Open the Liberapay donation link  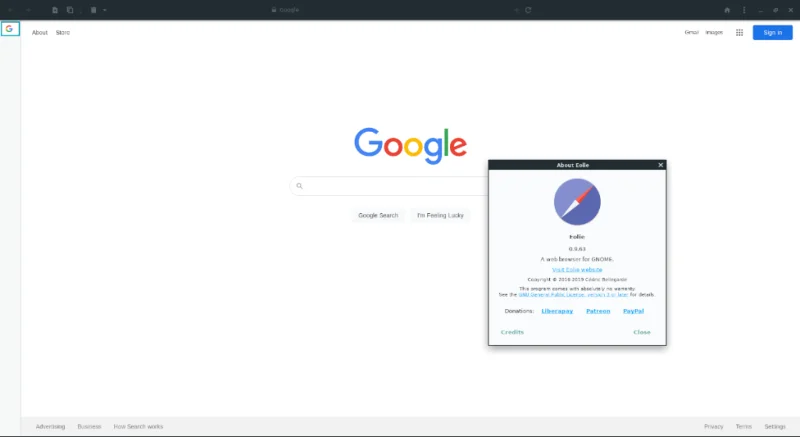[557, 311]
